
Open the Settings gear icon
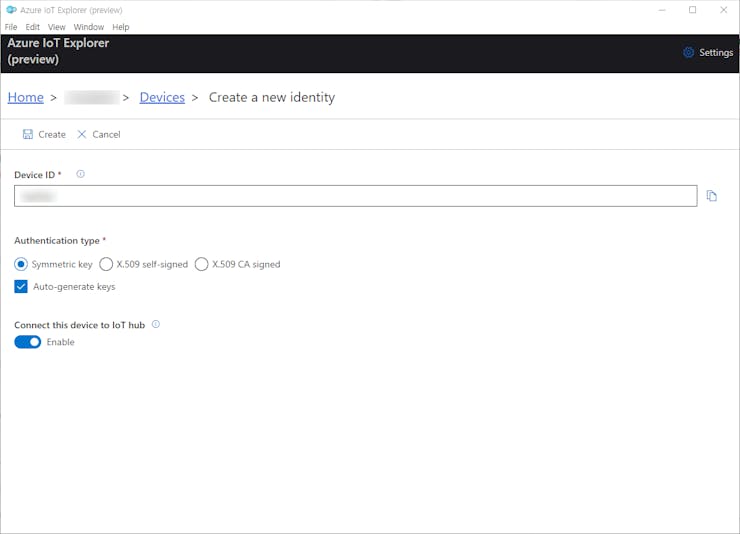point(688,52)
